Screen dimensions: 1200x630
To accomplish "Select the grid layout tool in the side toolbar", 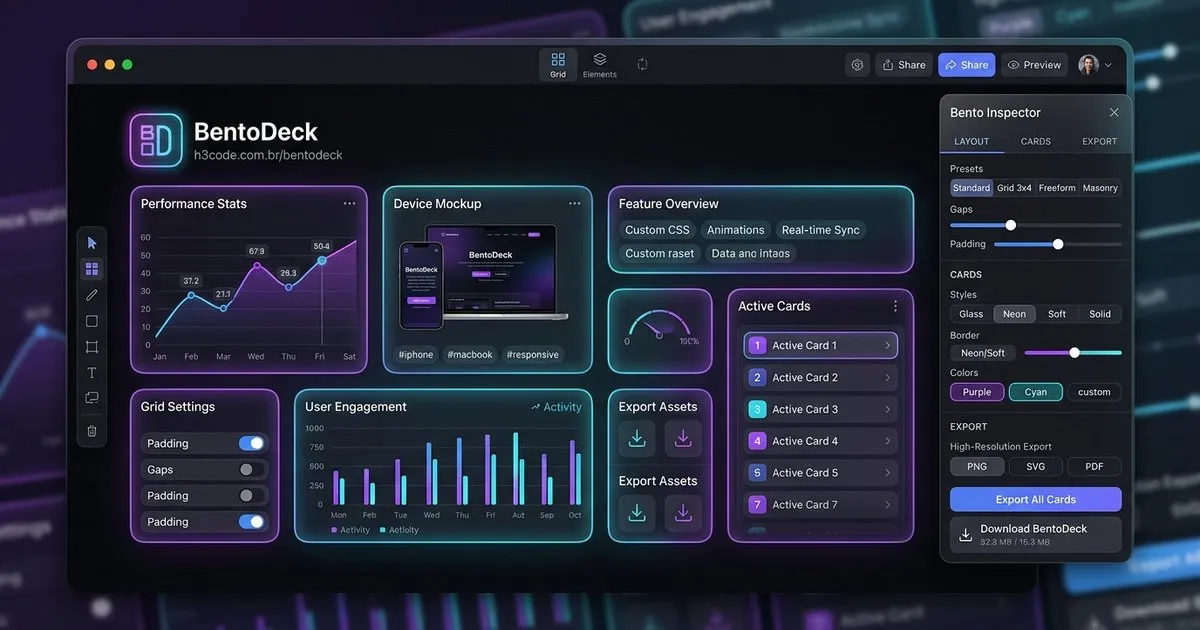I will pos(92,269).
